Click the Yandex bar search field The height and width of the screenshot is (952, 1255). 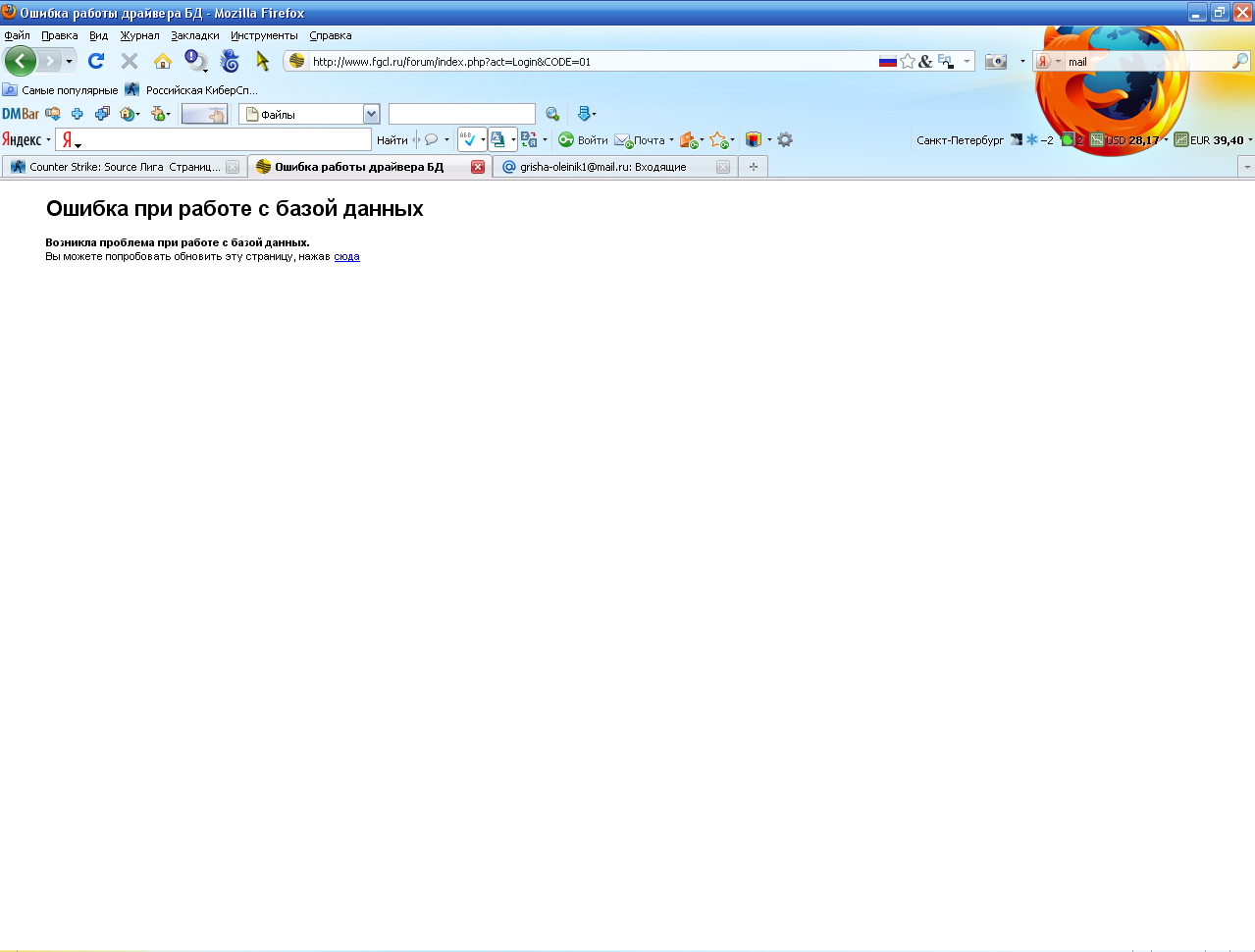214,139
